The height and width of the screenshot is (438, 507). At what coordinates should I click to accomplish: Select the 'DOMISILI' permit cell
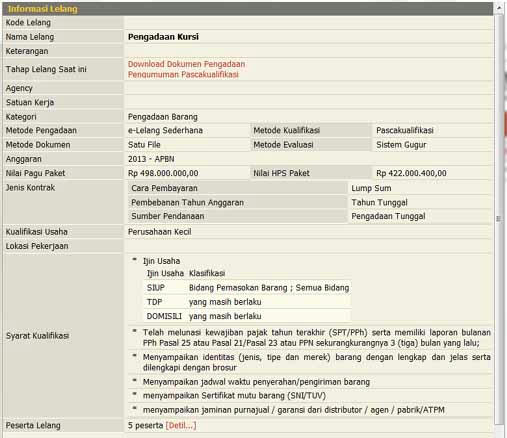pos(164,316)
